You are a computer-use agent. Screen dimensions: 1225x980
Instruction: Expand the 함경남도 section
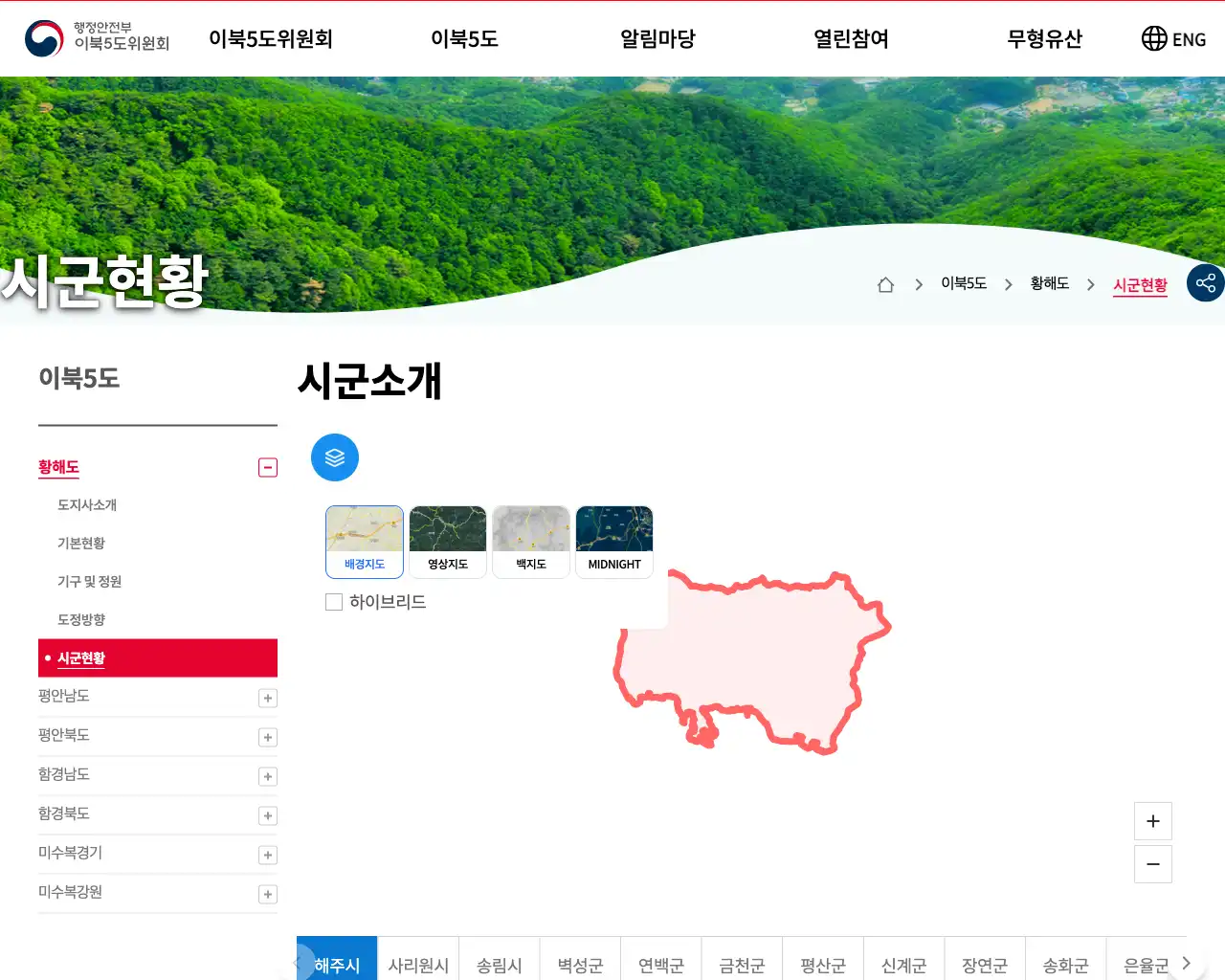[268, 776]
